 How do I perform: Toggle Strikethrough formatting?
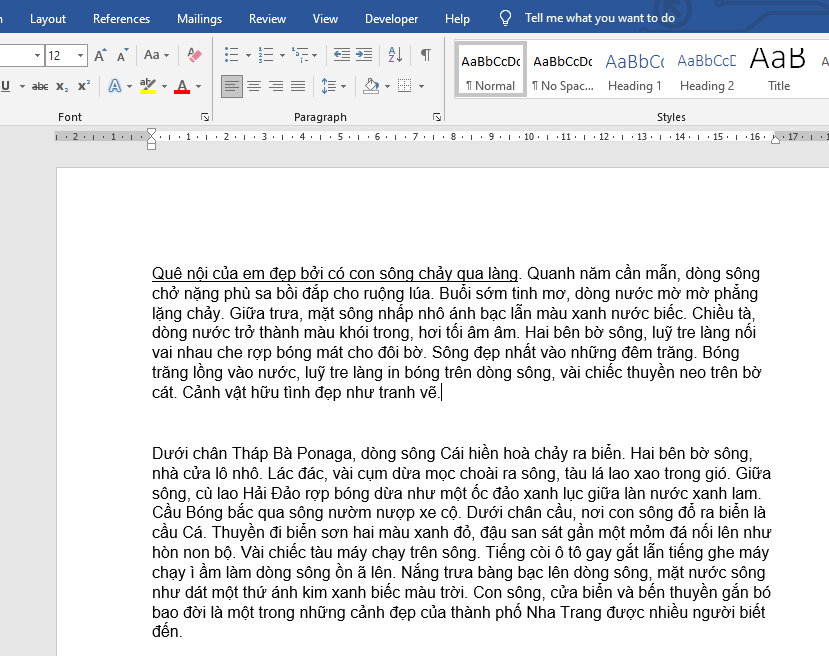point(40,86)
